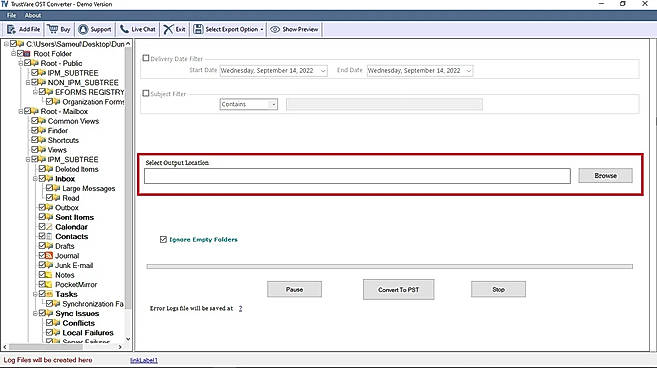Click the Junk E-mail folder icon
657x368 pixels.
[x=49, y=265]
